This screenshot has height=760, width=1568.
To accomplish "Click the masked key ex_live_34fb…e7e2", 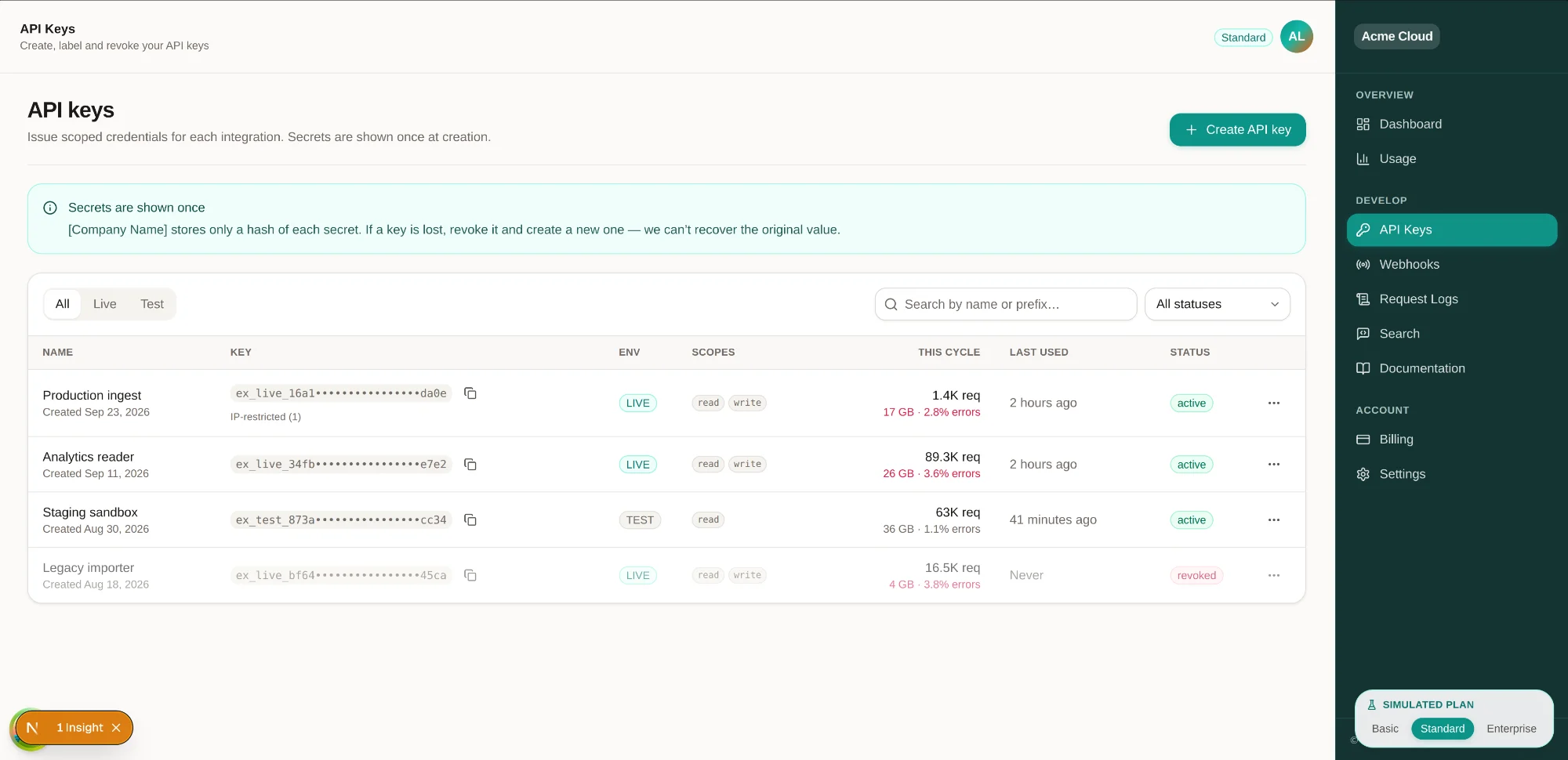I will tap(341, 465).
